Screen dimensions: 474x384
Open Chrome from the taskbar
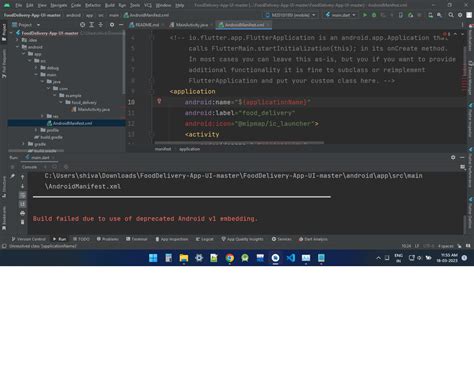229,258
